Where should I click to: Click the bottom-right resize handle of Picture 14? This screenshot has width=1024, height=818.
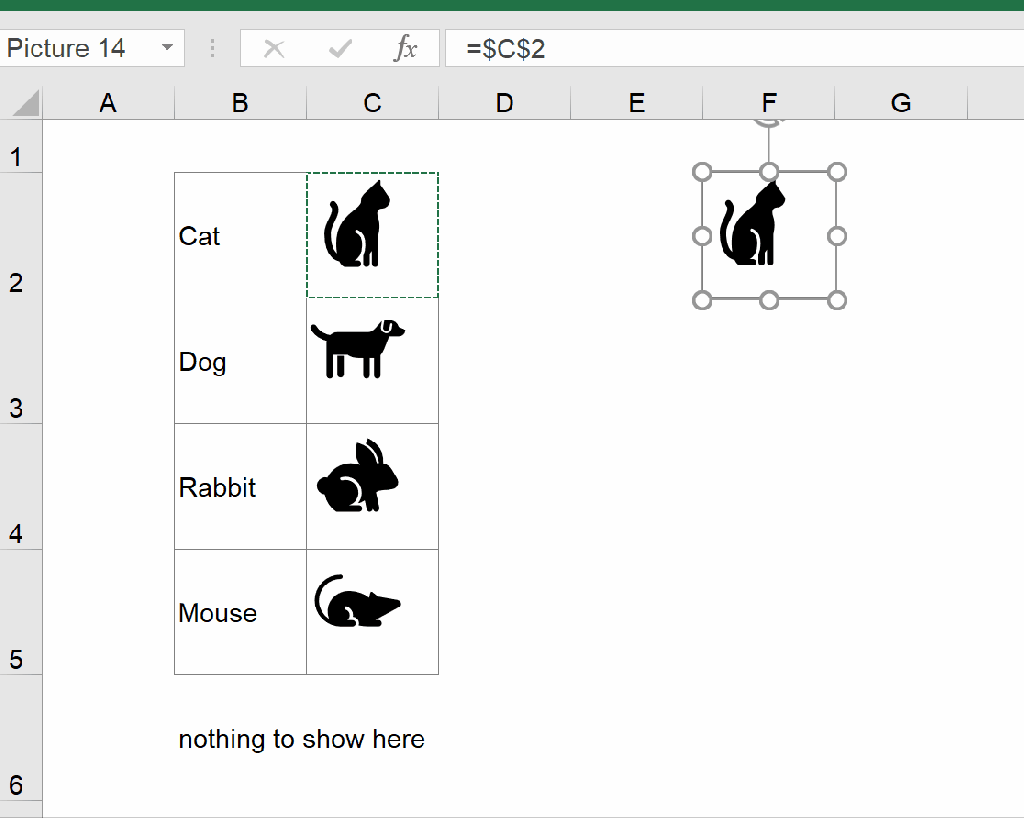(836, 299)
